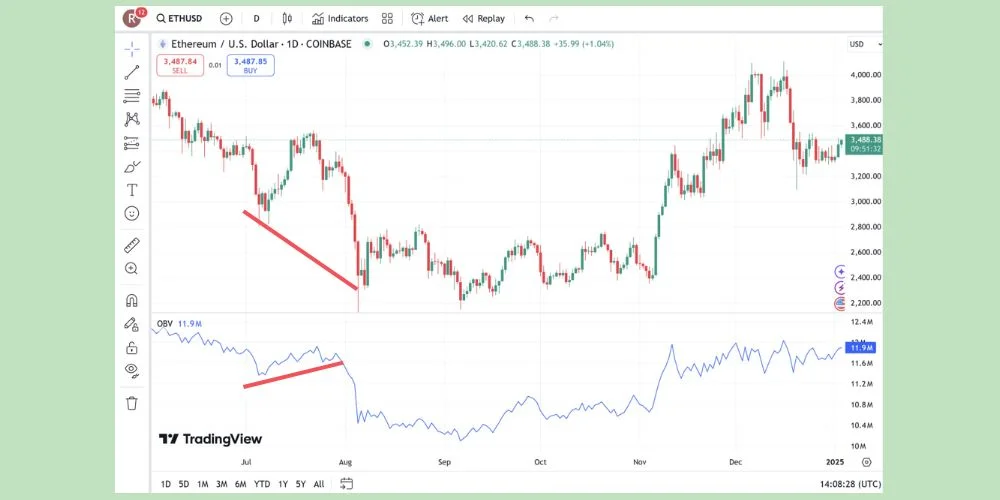Open the D timeframe interval dropdown
Image resolution: width=1000 pixels, height=500 pixels.
click(257, 18)
